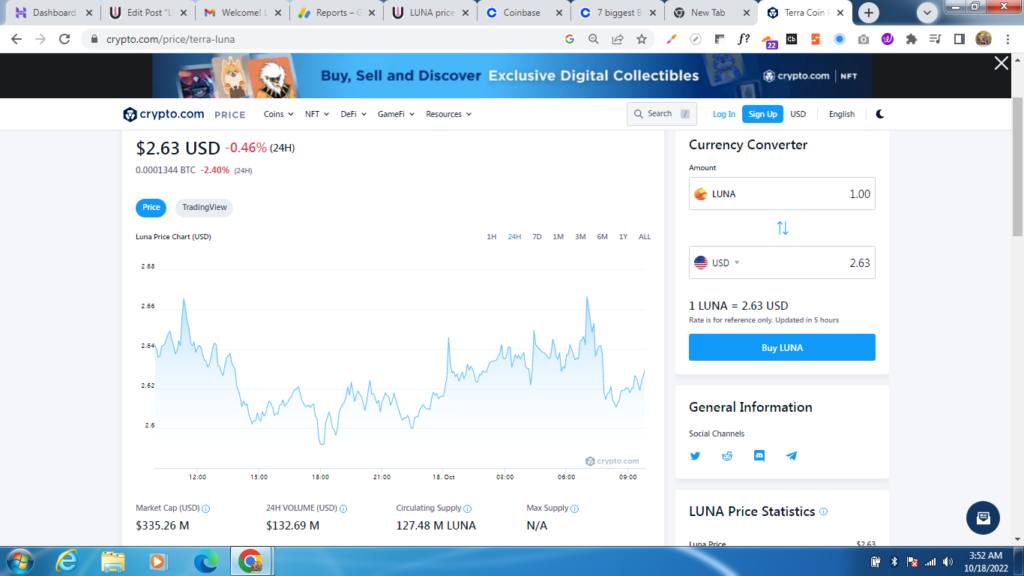
Task: Show LUNA Price Statistics info icon
Action: click(x=824, y=511)
